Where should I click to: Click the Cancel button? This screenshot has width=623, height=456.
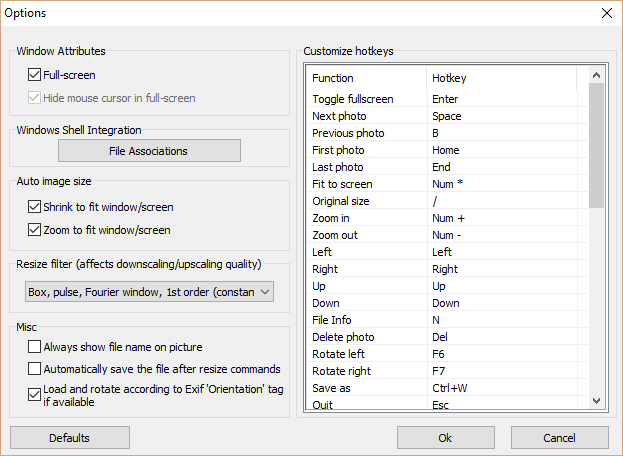(559, 438)
